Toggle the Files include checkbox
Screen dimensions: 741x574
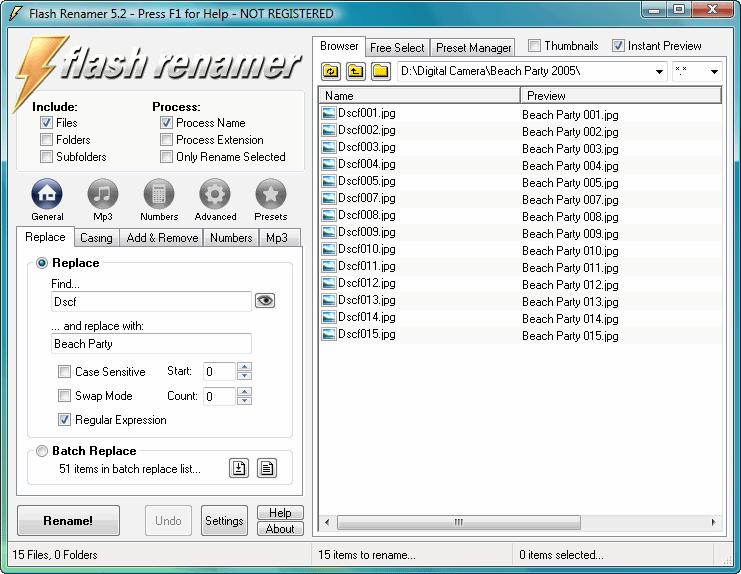click(46, 123)
